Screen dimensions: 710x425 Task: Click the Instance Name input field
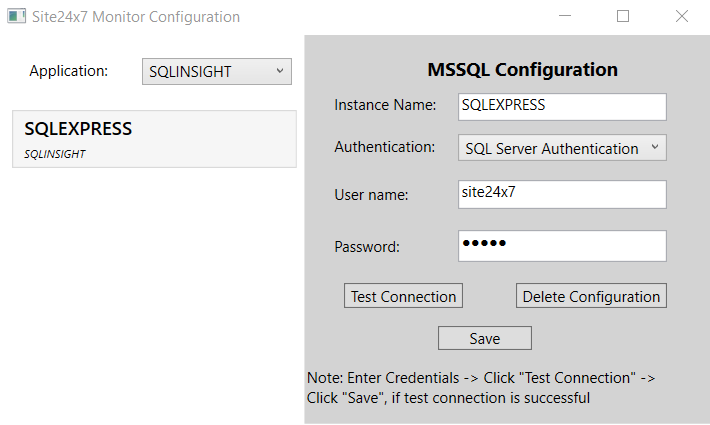562,107
